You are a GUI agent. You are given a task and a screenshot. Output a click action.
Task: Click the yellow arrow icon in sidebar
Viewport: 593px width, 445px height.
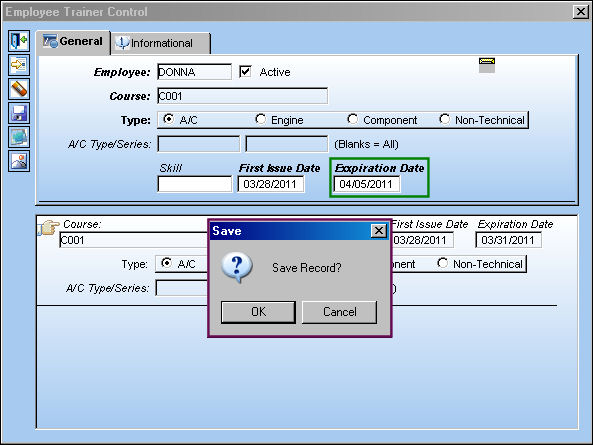tap(19, 65)
